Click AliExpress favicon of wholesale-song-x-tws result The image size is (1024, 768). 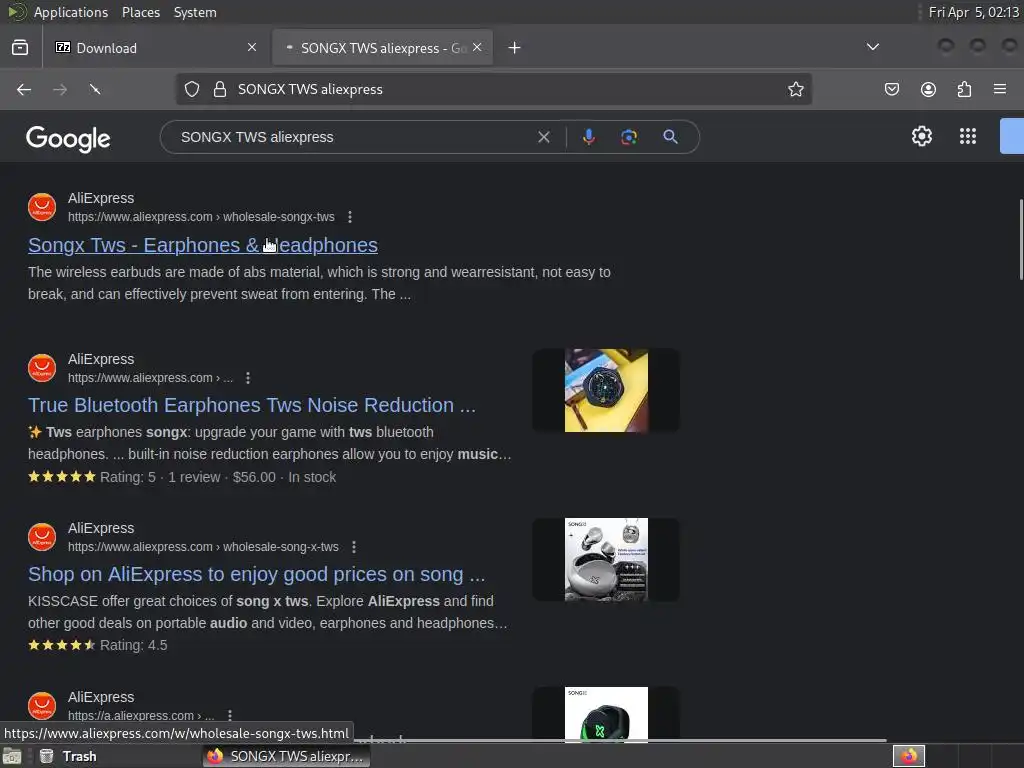[42, 537]
